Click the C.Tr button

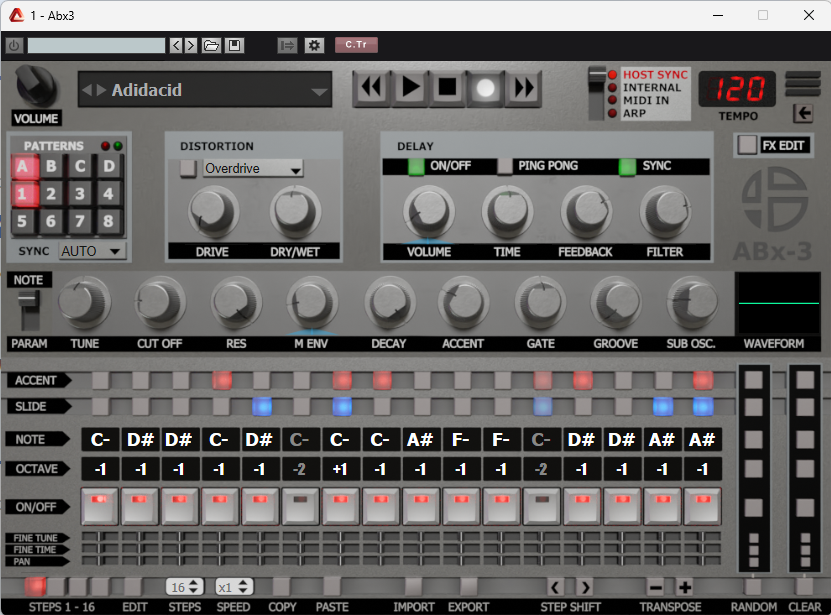pyautogui.click(x=356, y=45)
